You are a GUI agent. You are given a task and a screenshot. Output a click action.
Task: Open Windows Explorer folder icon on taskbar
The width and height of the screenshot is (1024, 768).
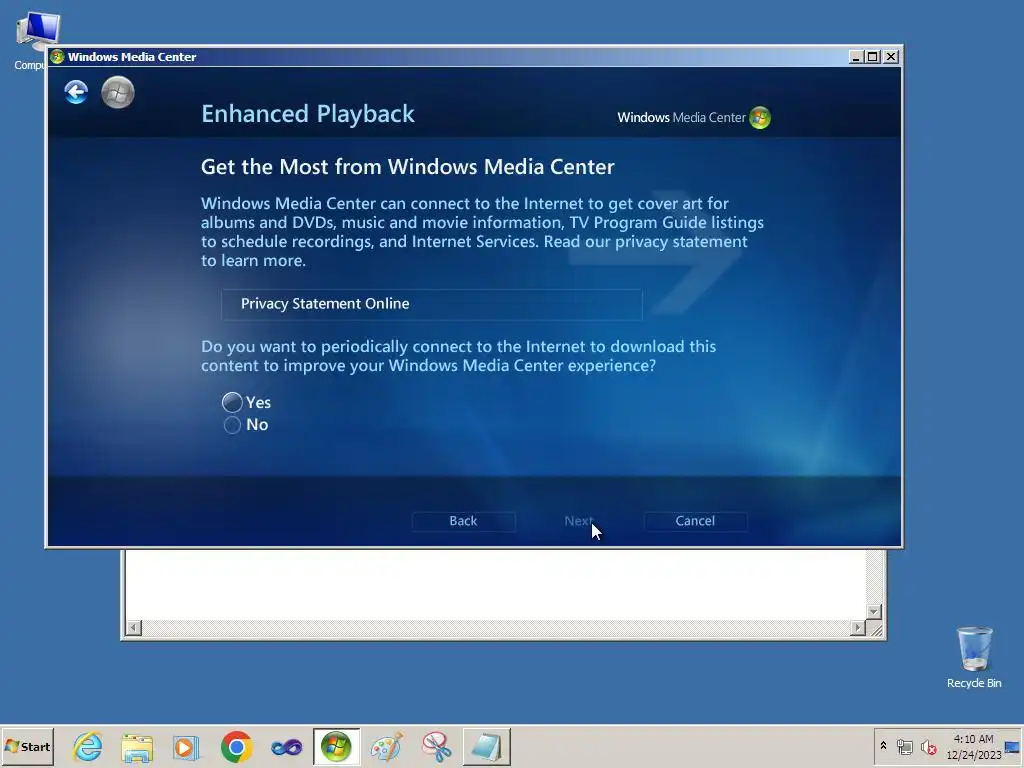[x=137, y=747]
